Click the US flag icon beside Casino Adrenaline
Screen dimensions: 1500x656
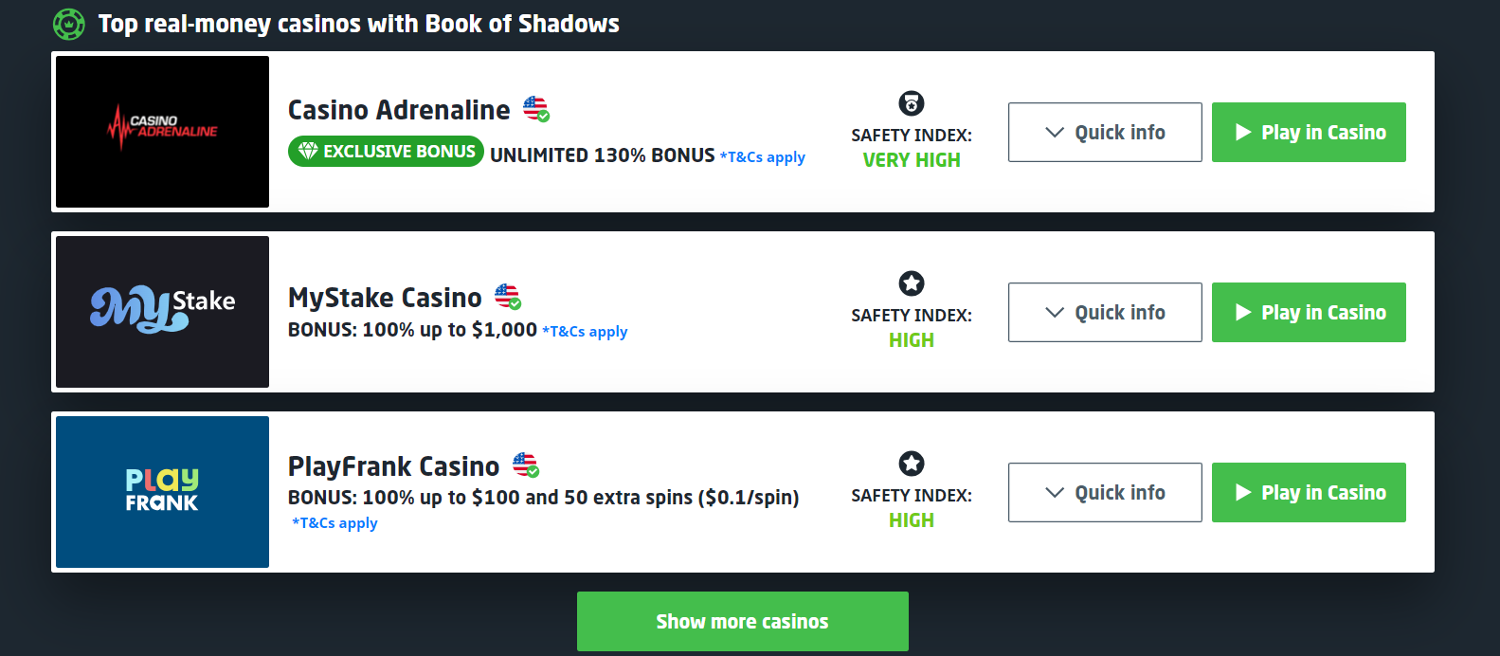coord(536,109)
